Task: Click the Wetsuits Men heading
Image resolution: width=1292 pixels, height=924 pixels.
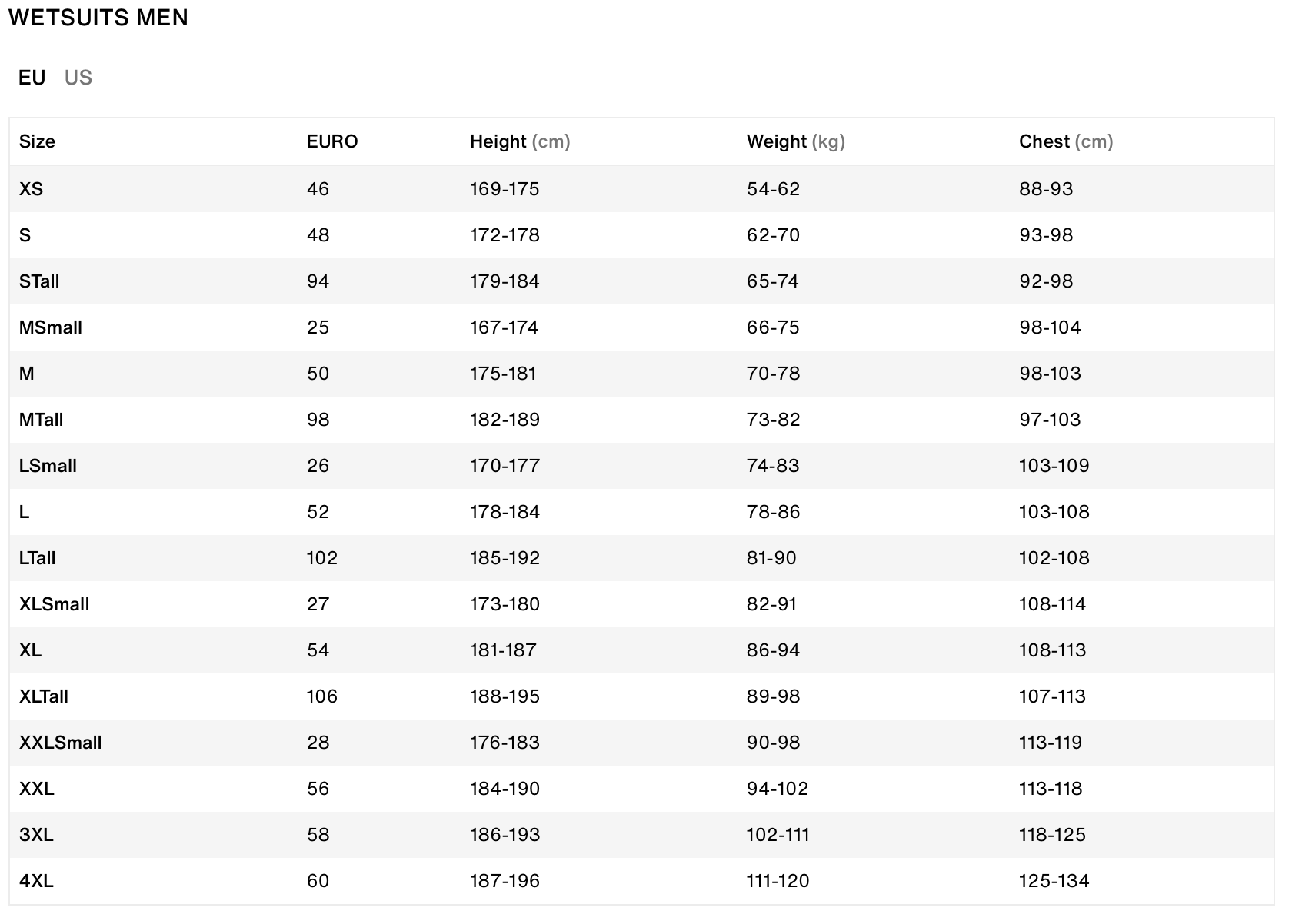Action: pos(98,18)
